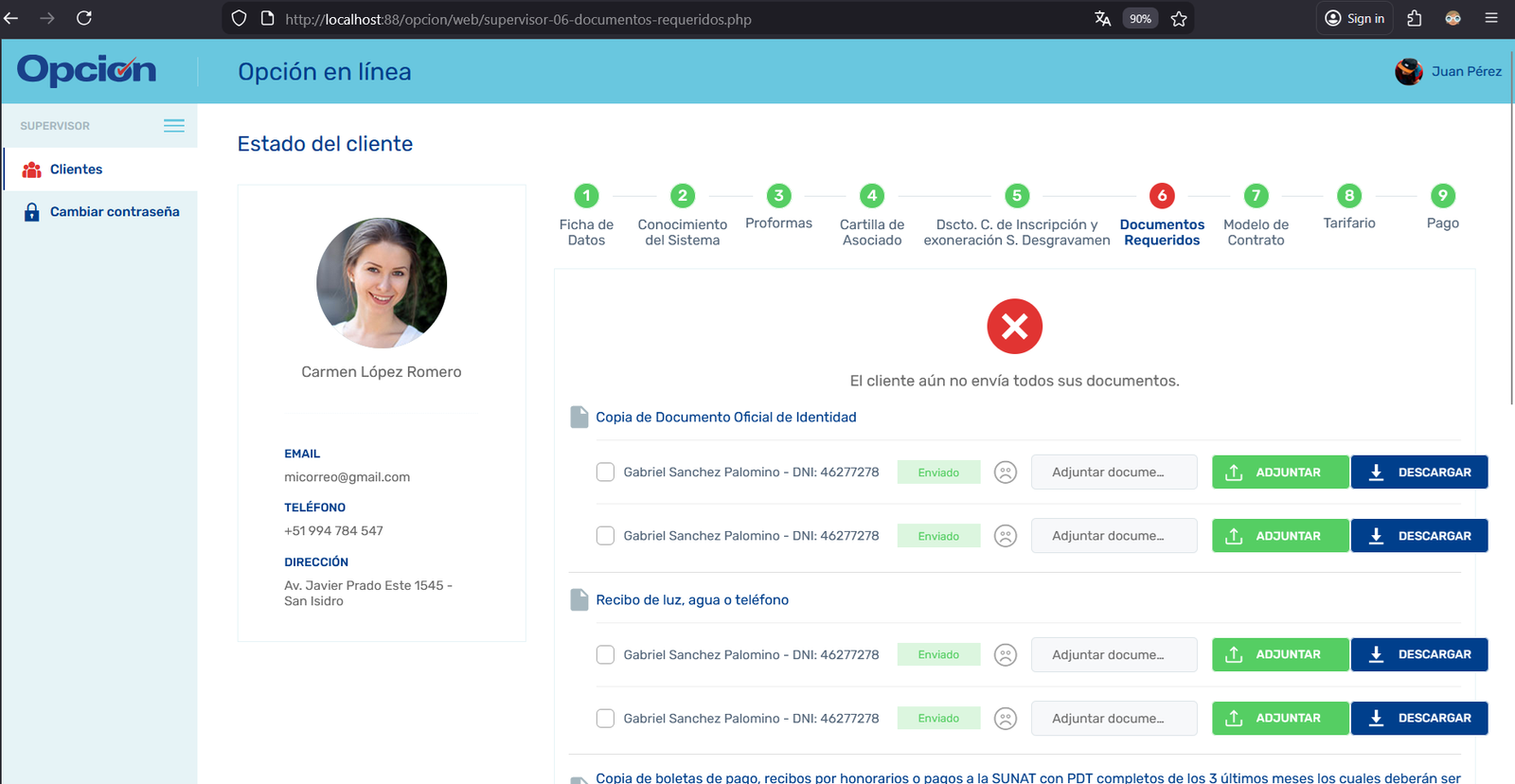1515x784 pixels.
Task: Open Juan Pérez user profile
Action: [1466, 71]
